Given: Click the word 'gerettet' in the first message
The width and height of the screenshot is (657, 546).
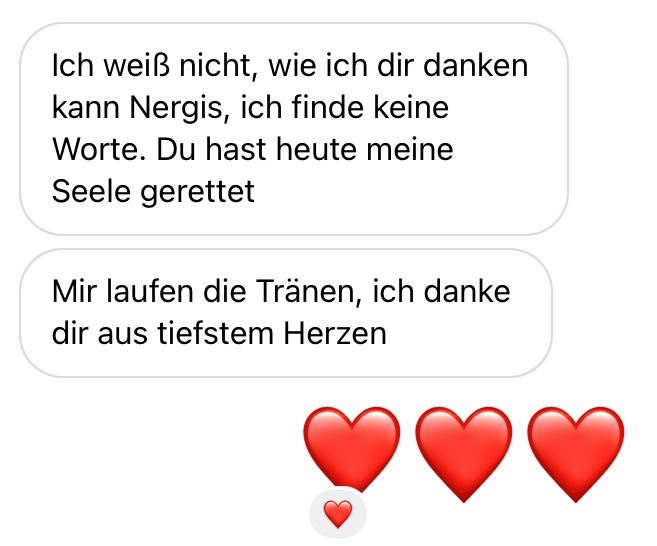Looking at the screenshot, I should click(x=197, y=193).
